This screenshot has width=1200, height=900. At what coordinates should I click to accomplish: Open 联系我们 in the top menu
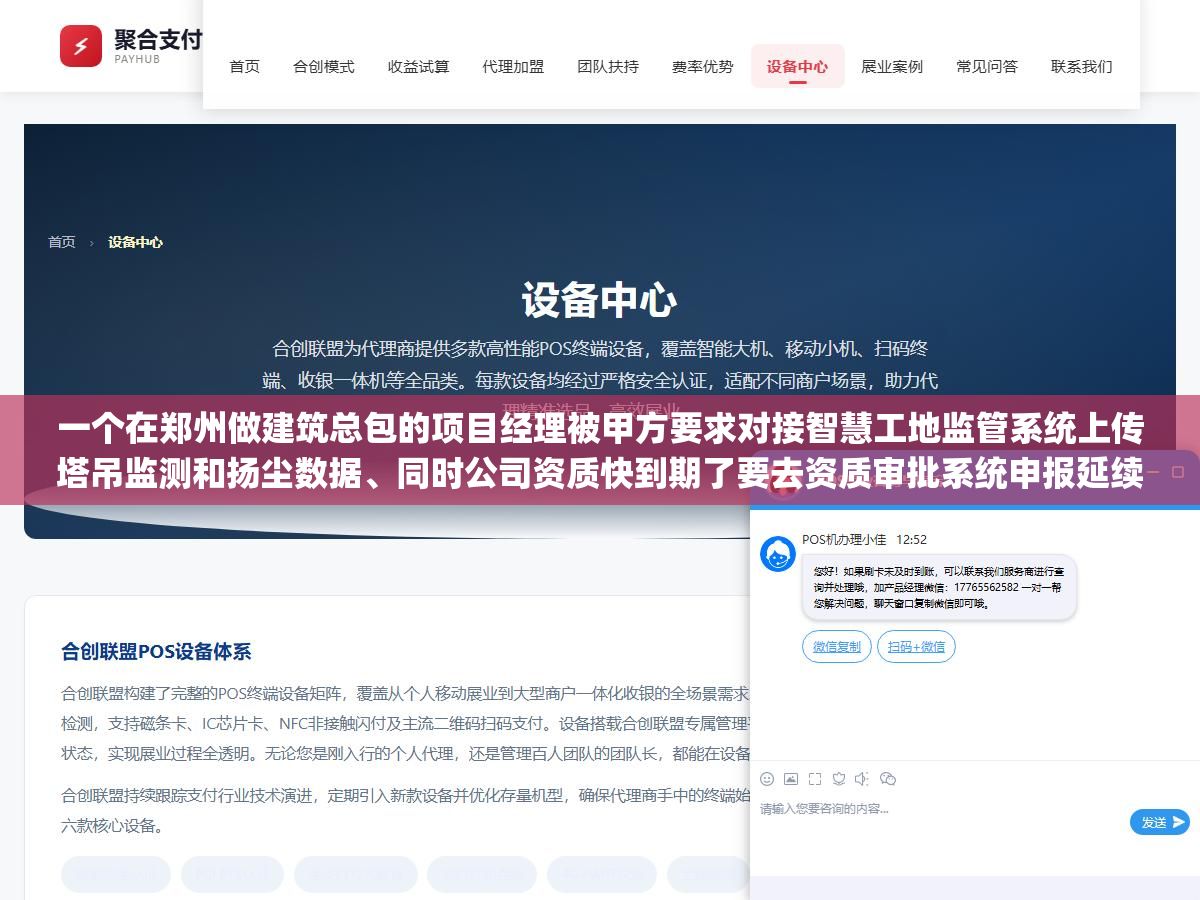tap(1082, 67)
